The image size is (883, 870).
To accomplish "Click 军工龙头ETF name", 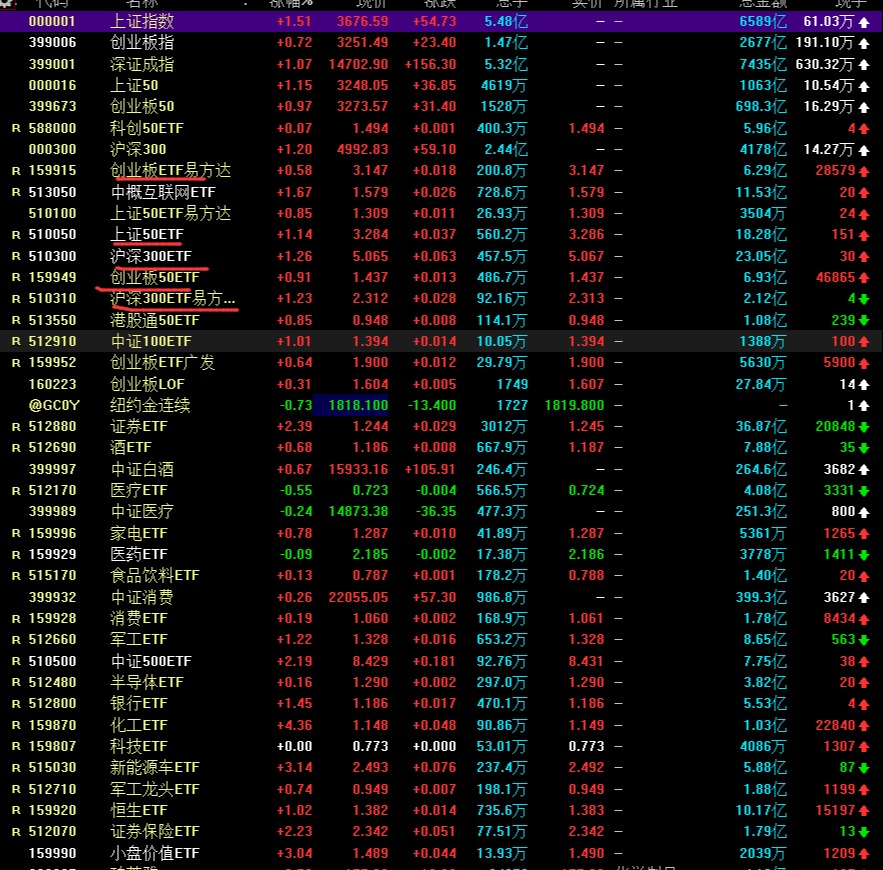I will [x=155, y=789].
